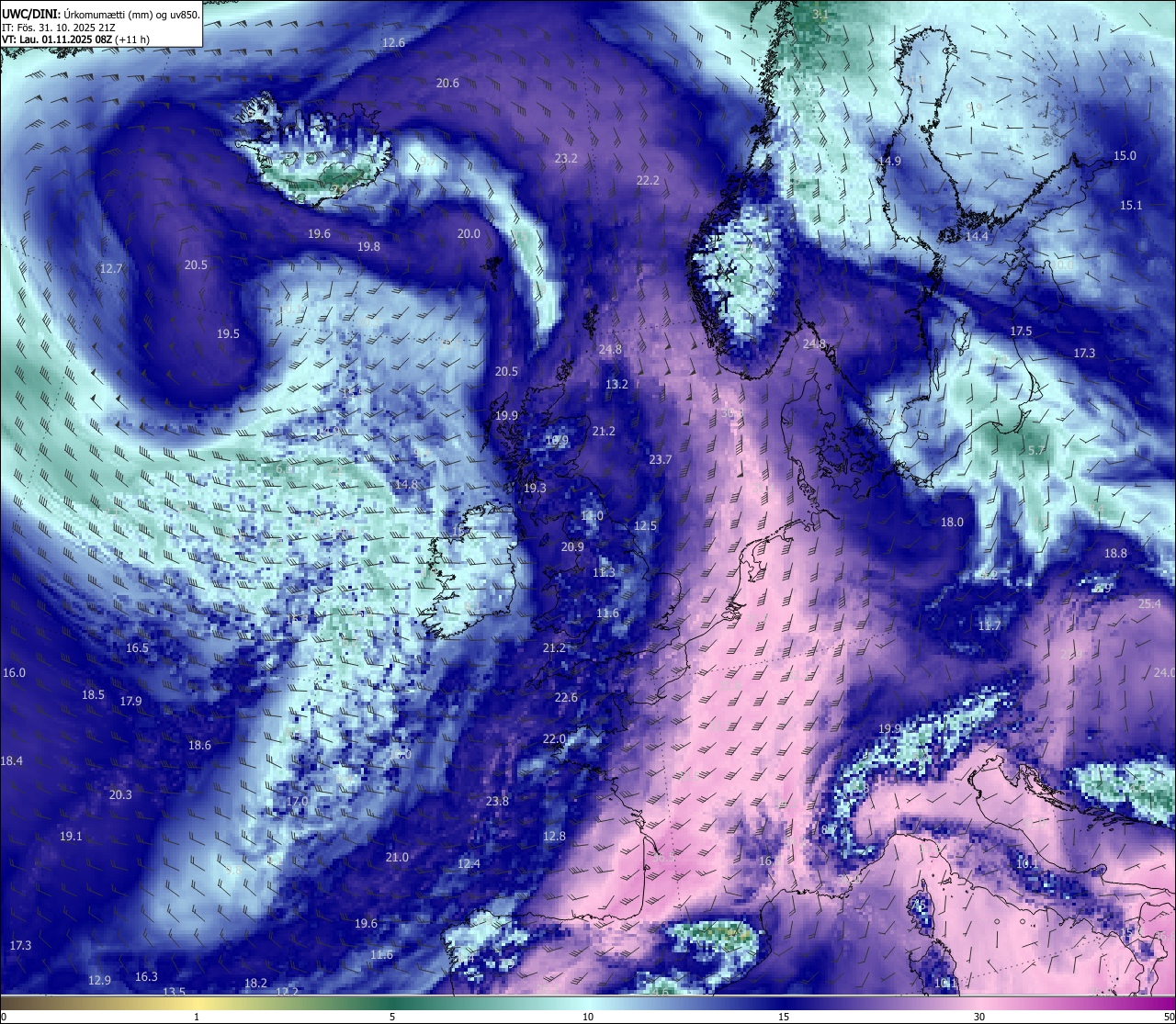Select the 22.0 value label
Image resolution: width=1176 pixels, height=1024 pixels.
[554, 739]
